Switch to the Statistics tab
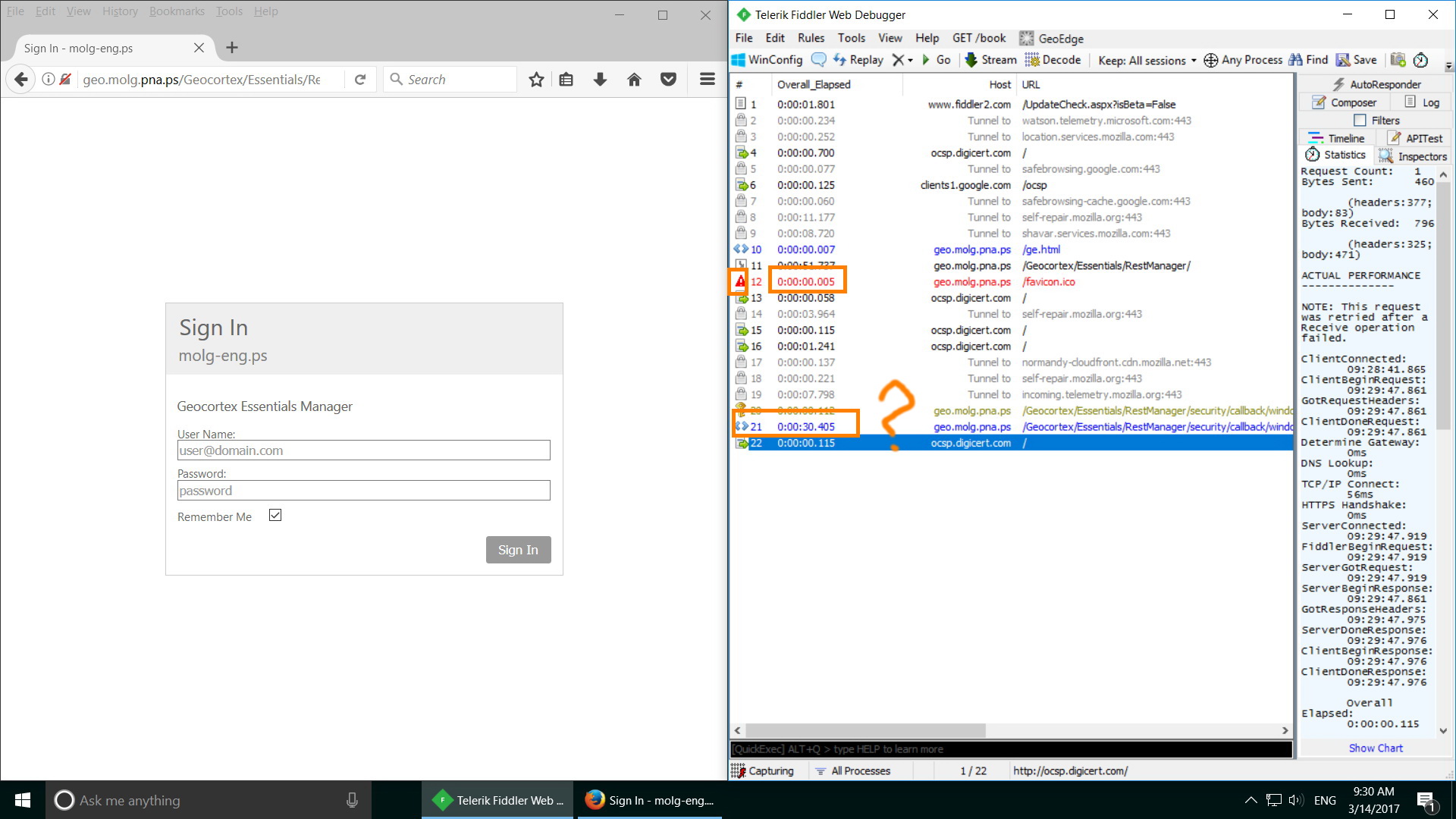The width and height of the screenshot is (1456, 819). [1336, 155]
